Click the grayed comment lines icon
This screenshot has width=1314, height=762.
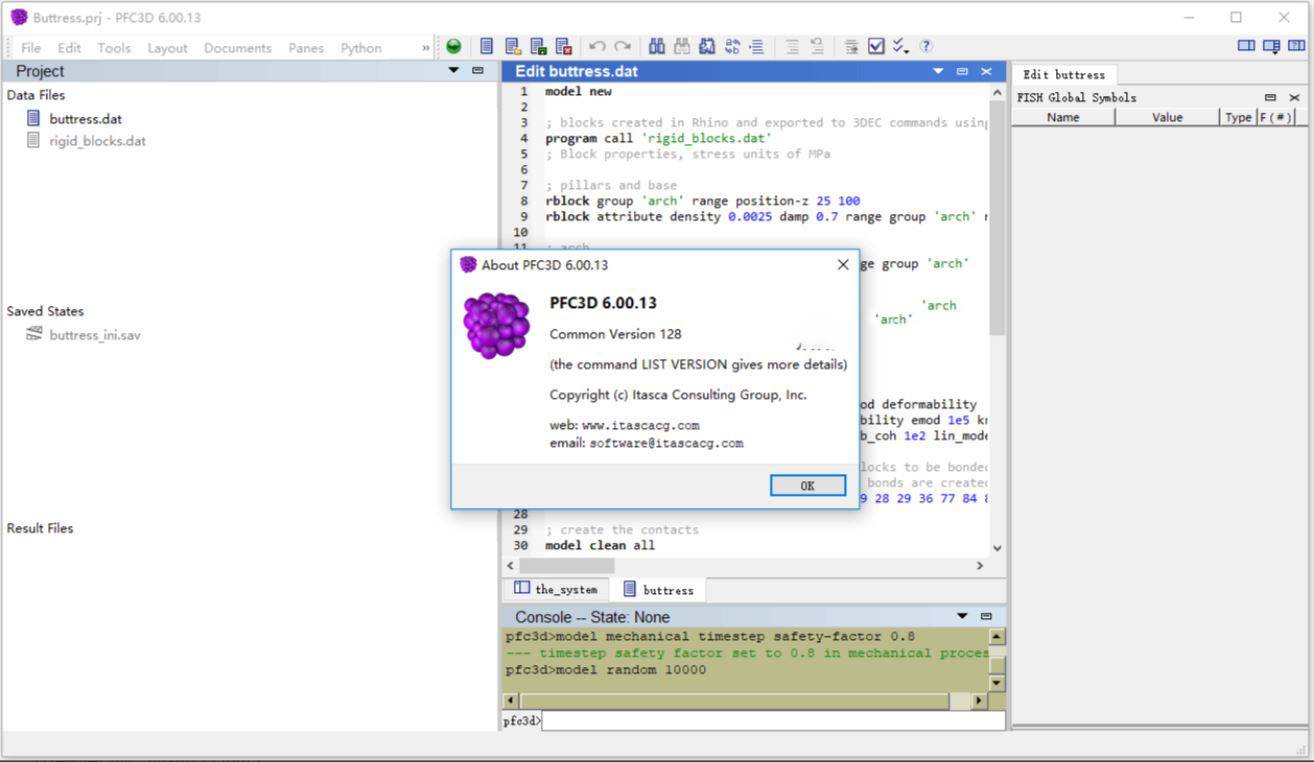pos(792,47)
